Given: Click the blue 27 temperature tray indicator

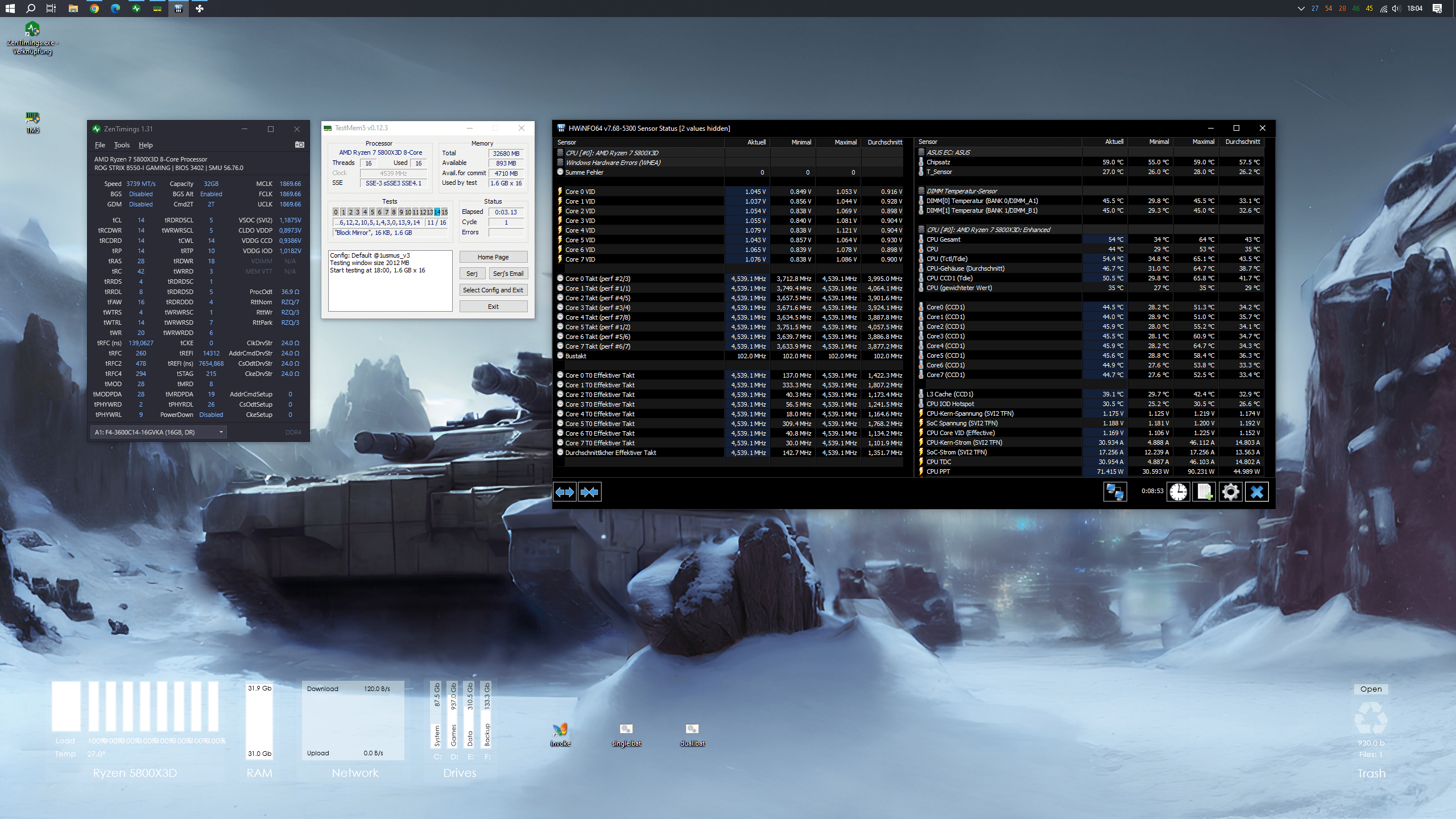Looking at the screenshot, I should coord(1315,9).
